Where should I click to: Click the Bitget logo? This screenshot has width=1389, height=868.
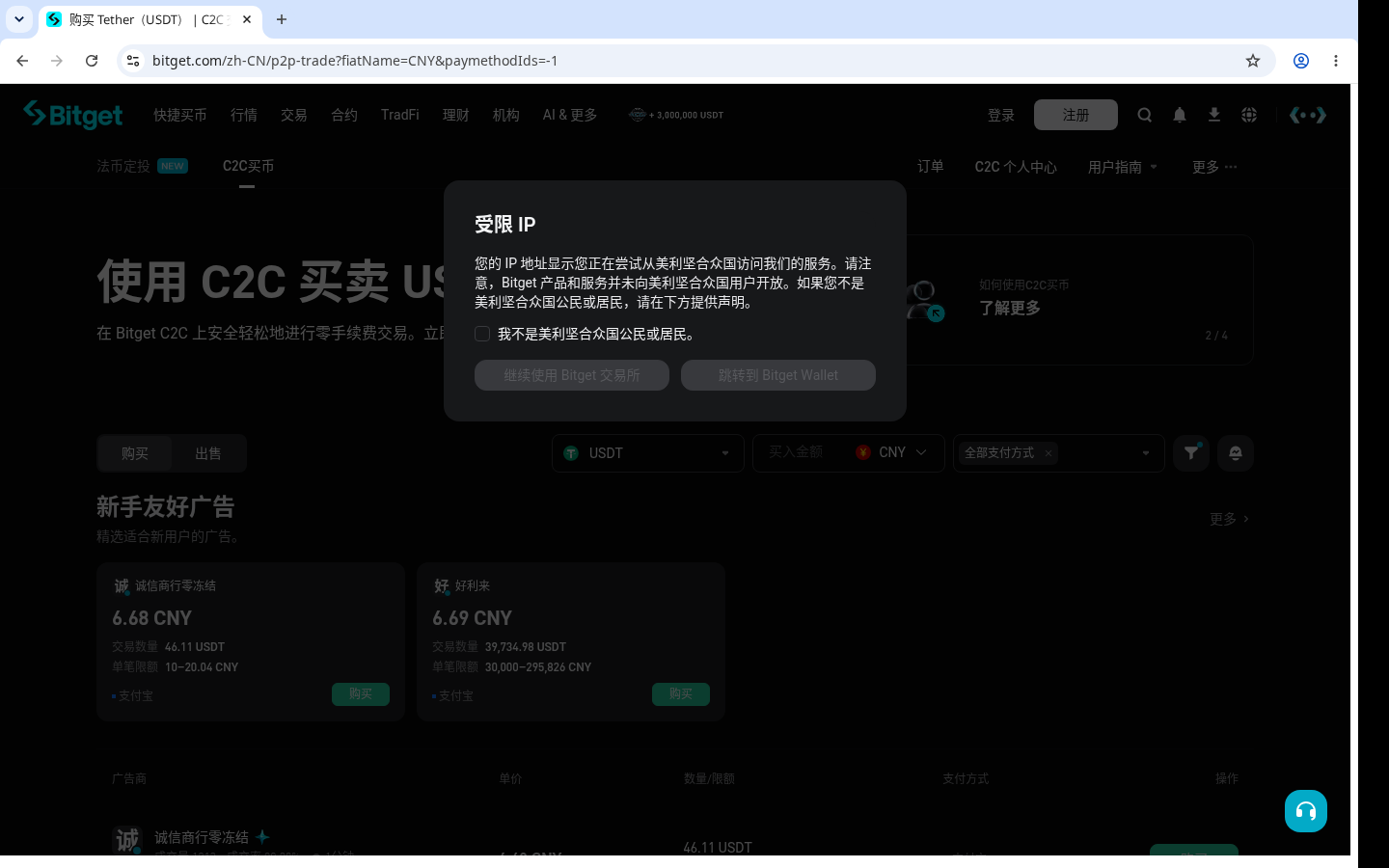coord(73,115)
